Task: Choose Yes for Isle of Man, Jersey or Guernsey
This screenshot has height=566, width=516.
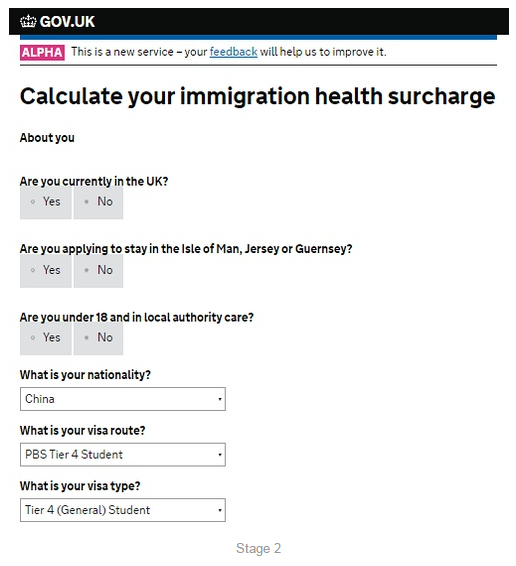Action: [x=45, y=270]
